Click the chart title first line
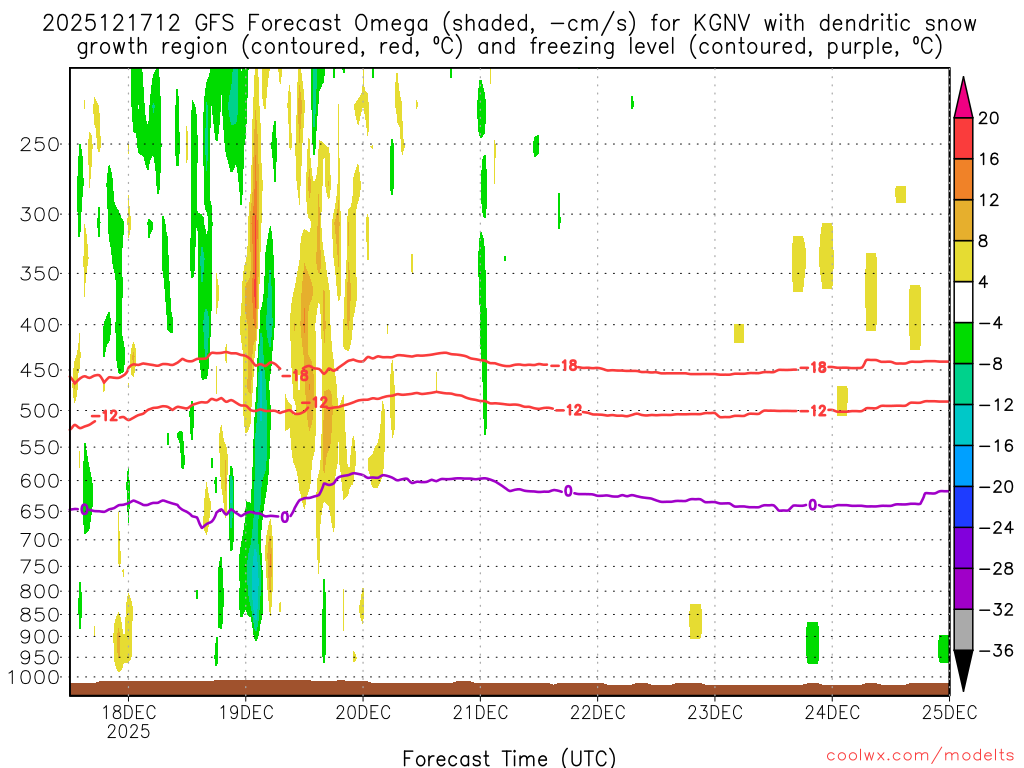This screenshot has height=768, width=1024. click(509, 24)
